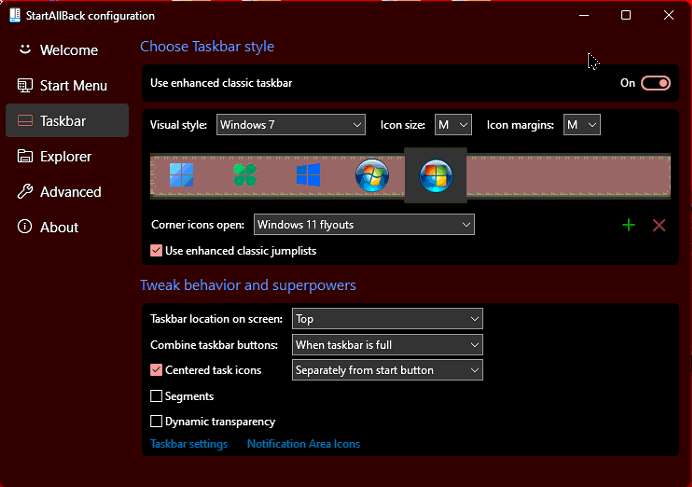Viewport: 692px width, 487px height.
Task: Enable Dynamic transparency checkbox
Action: click(156, 421)
